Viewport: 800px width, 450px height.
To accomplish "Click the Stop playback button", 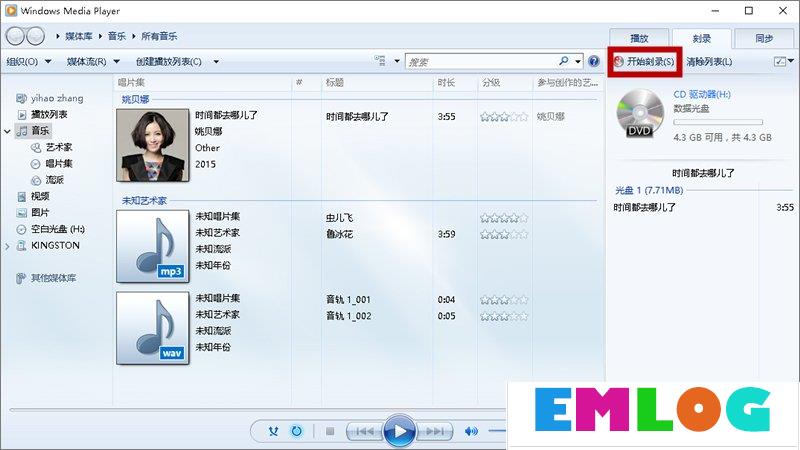I will click(330, 432).
